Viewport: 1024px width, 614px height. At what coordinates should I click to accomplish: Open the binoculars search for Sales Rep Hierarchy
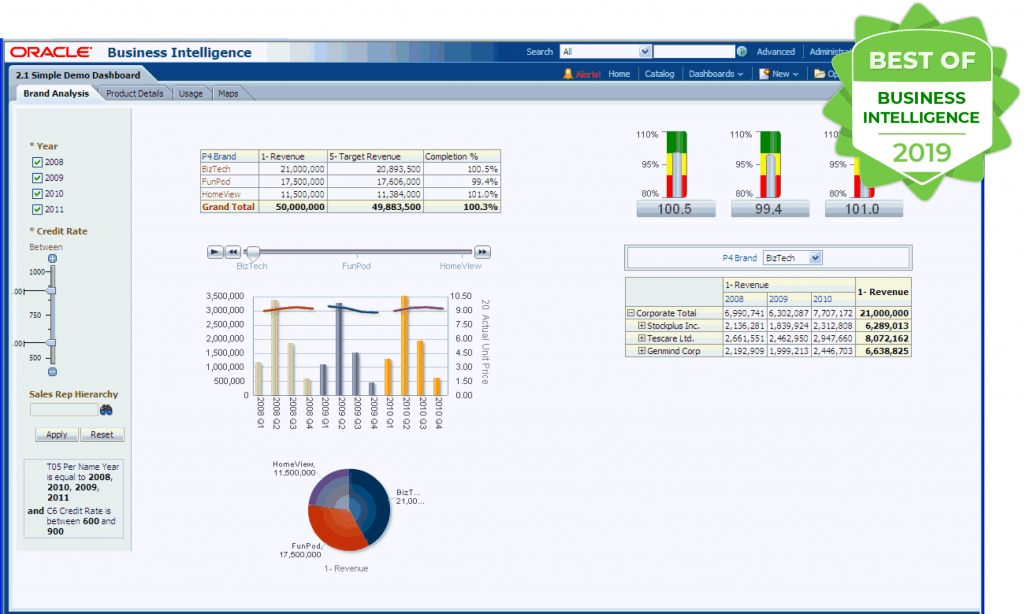(x=106, y=410)
